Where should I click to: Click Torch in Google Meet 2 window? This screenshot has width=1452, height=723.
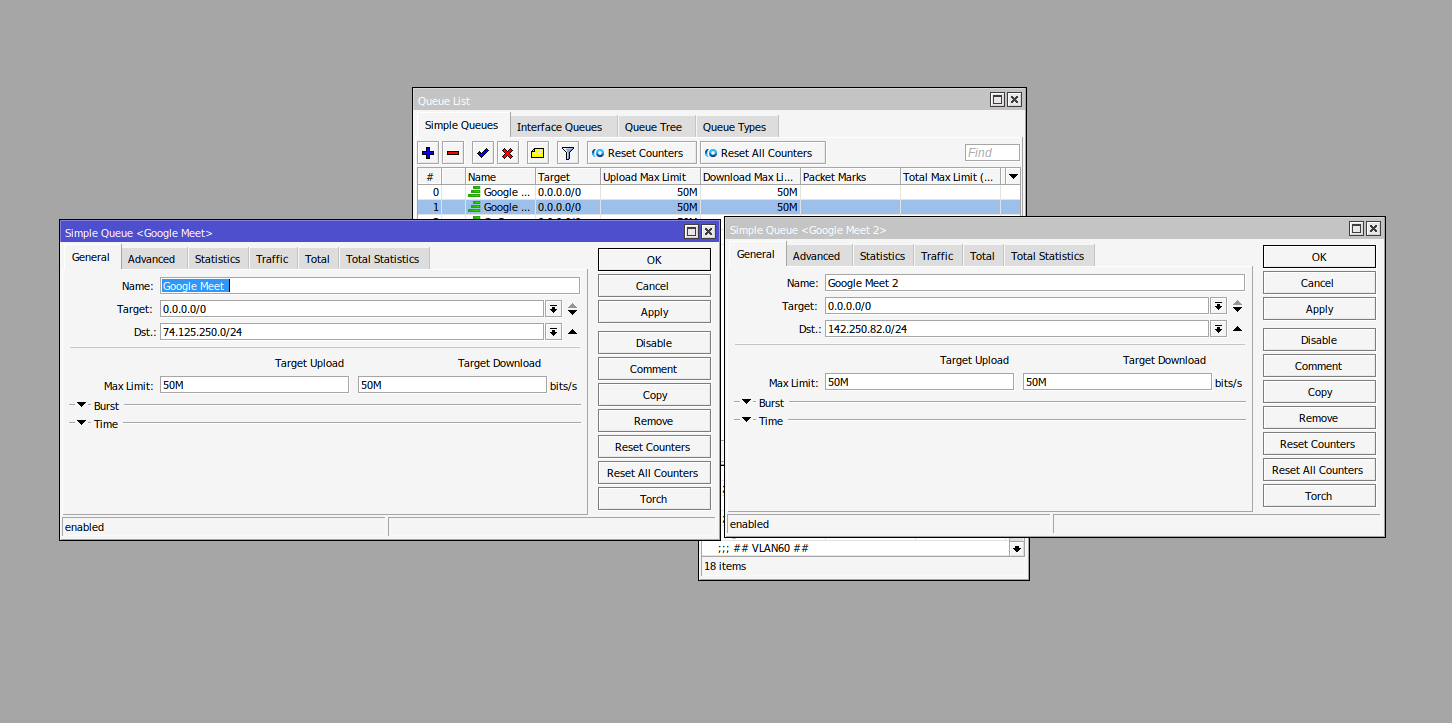point(1319,496)
